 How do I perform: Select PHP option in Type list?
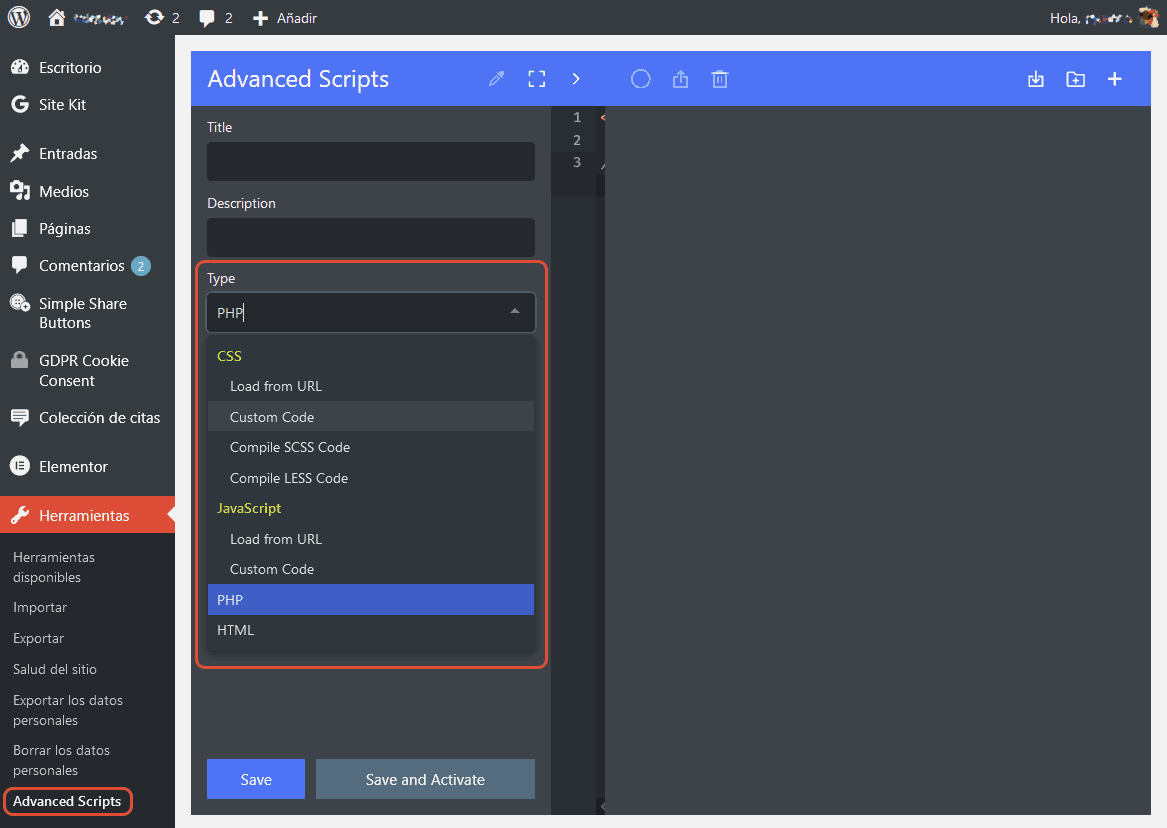click(370, 600)
